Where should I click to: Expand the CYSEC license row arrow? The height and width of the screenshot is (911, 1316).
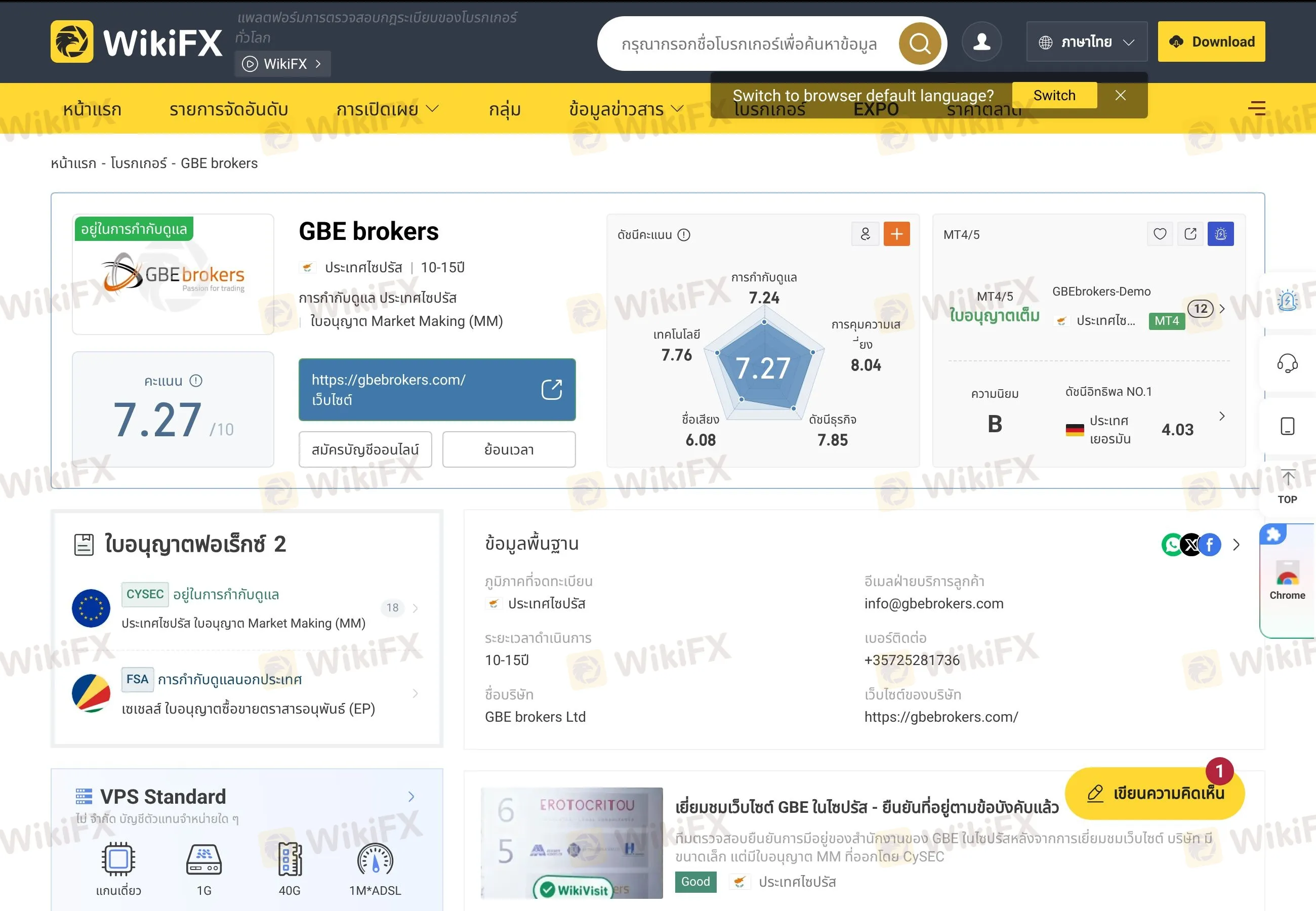click(416, 608)
